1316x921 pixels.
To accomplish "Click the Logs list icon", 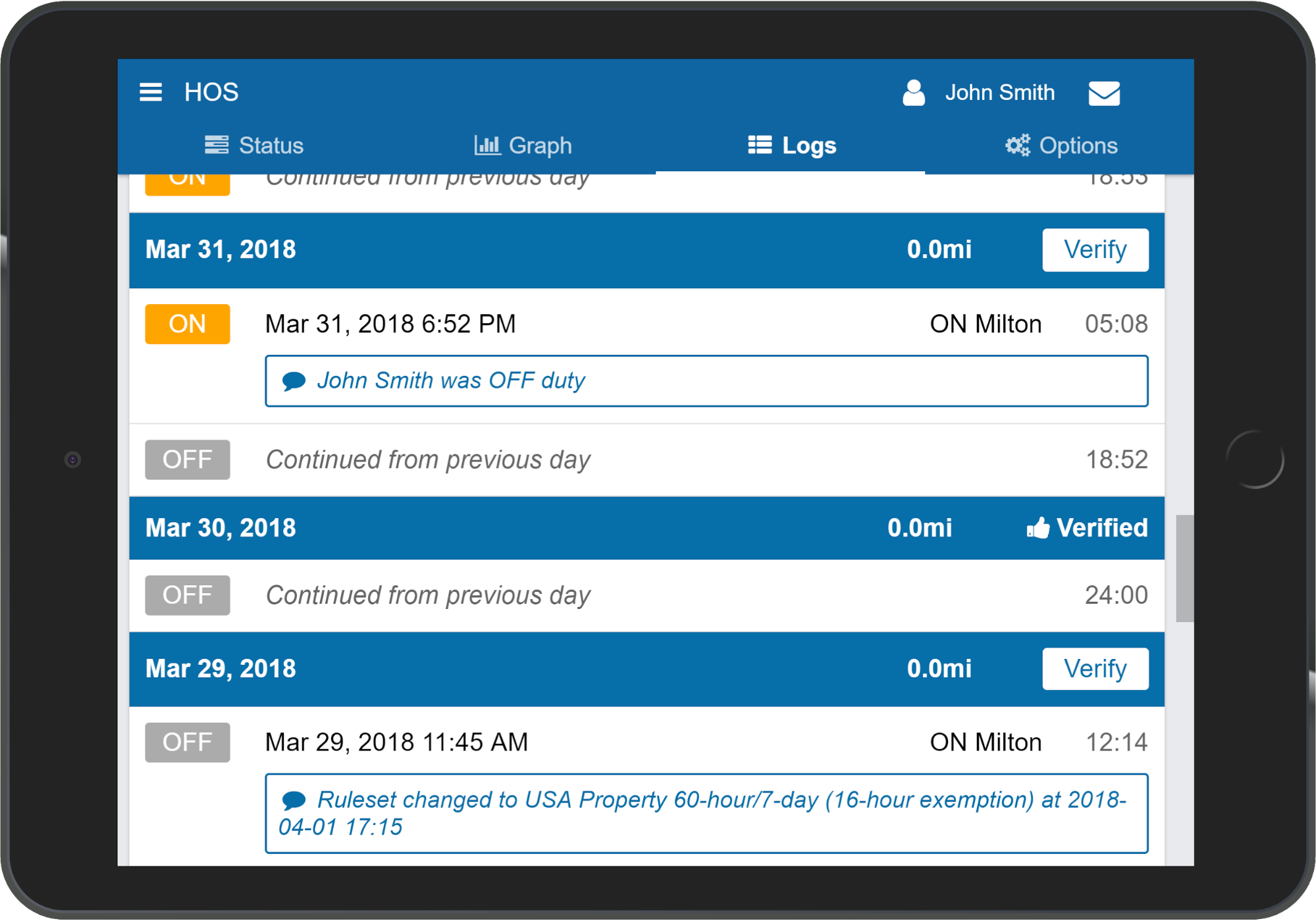I will pos(760,145).
